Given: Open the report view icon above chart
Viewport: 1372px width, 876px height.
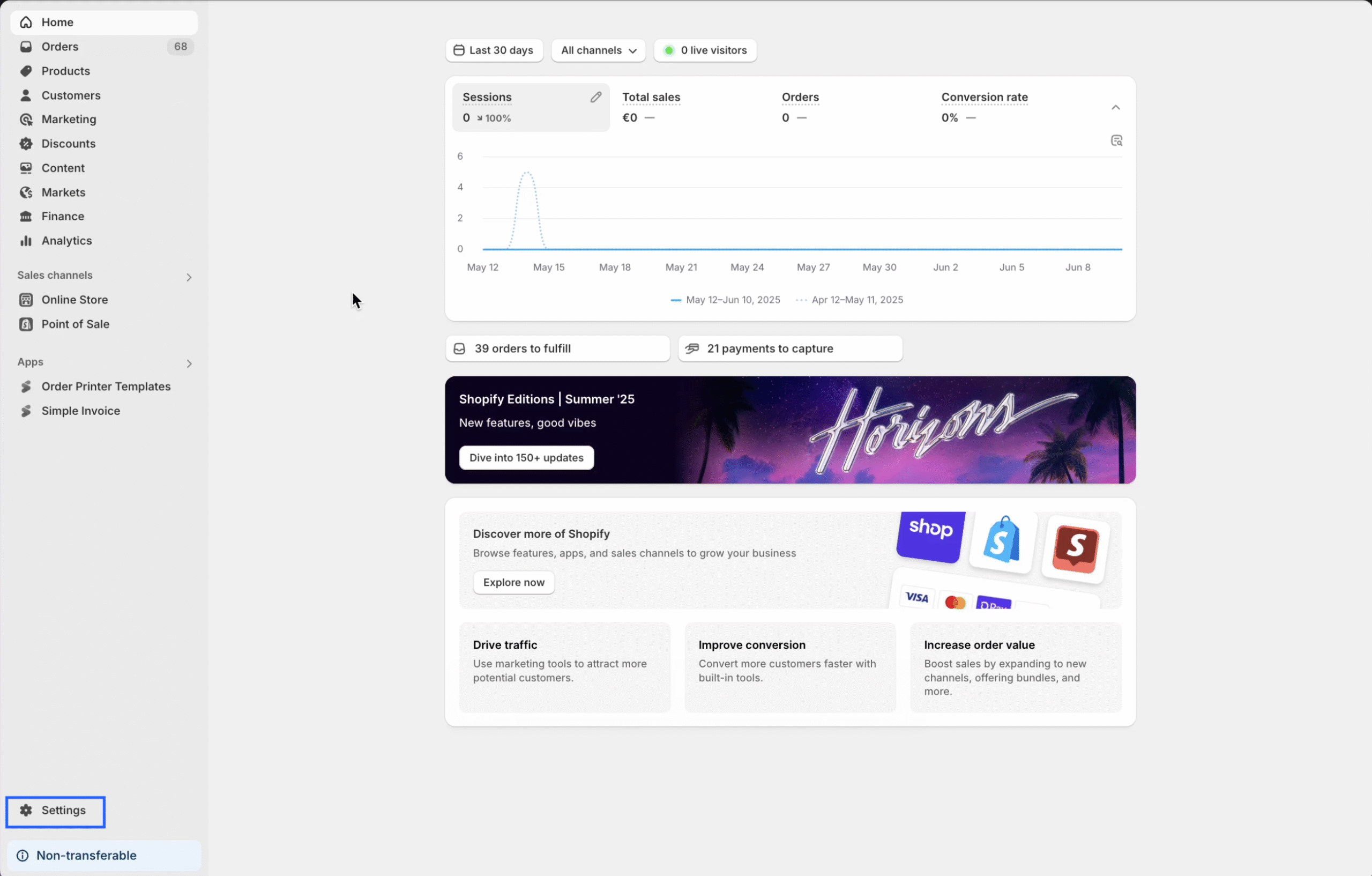Looking at the screenshot, I should (x=1116, y=141).
